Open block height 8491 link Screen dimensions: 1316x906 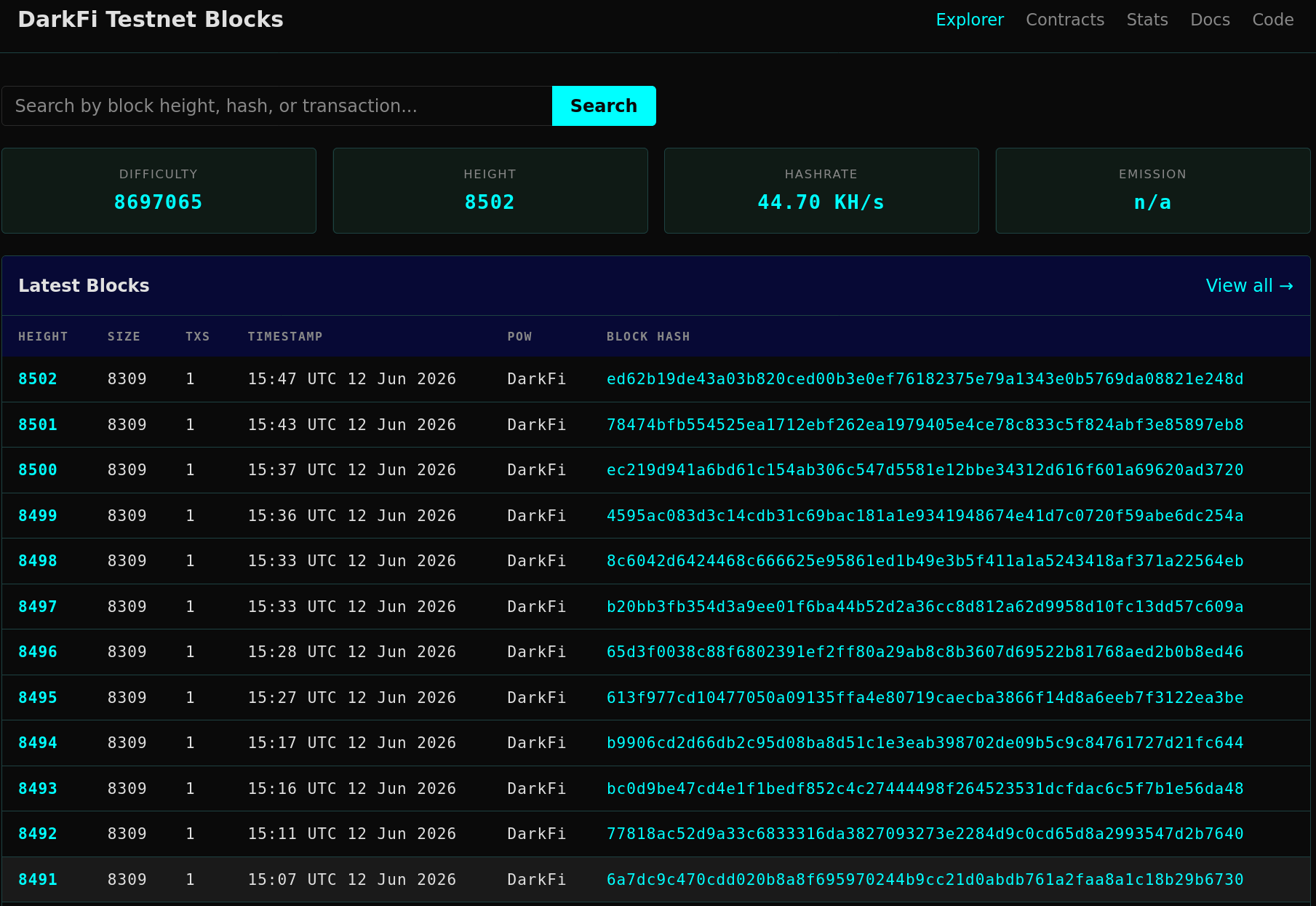point(38,880)
